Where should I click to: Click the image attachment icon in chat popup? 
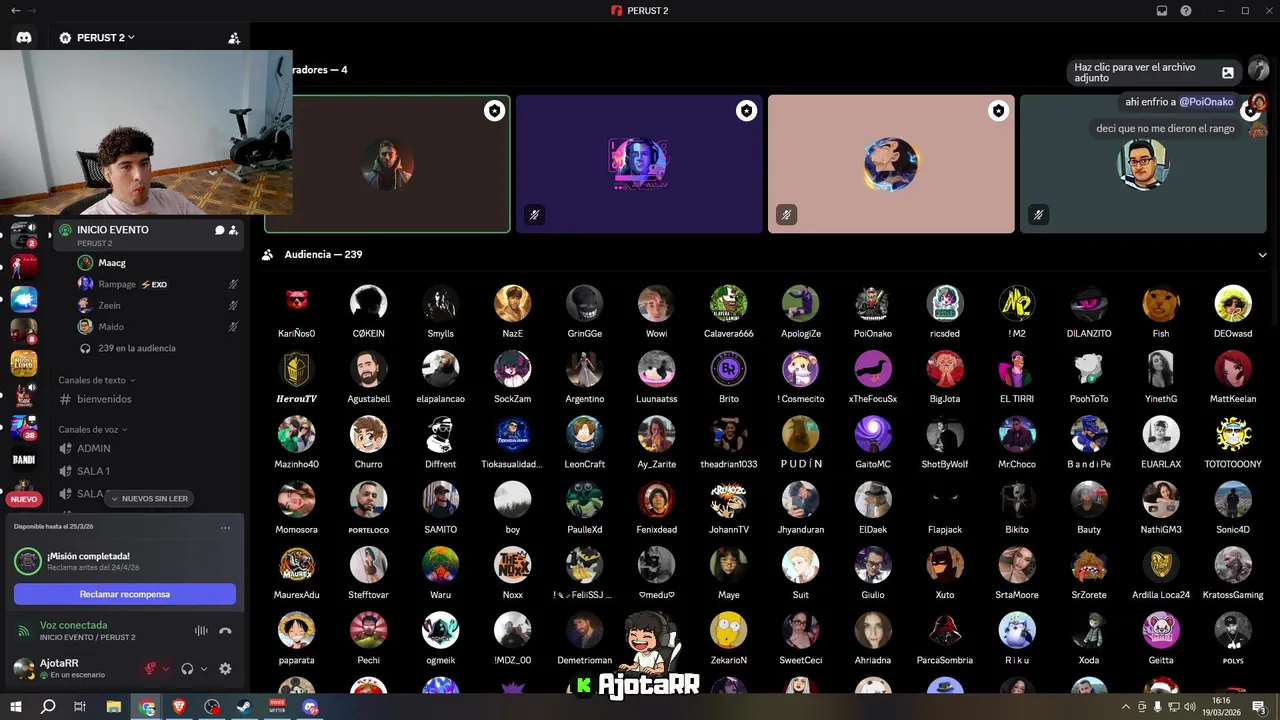pos(1228,72)
